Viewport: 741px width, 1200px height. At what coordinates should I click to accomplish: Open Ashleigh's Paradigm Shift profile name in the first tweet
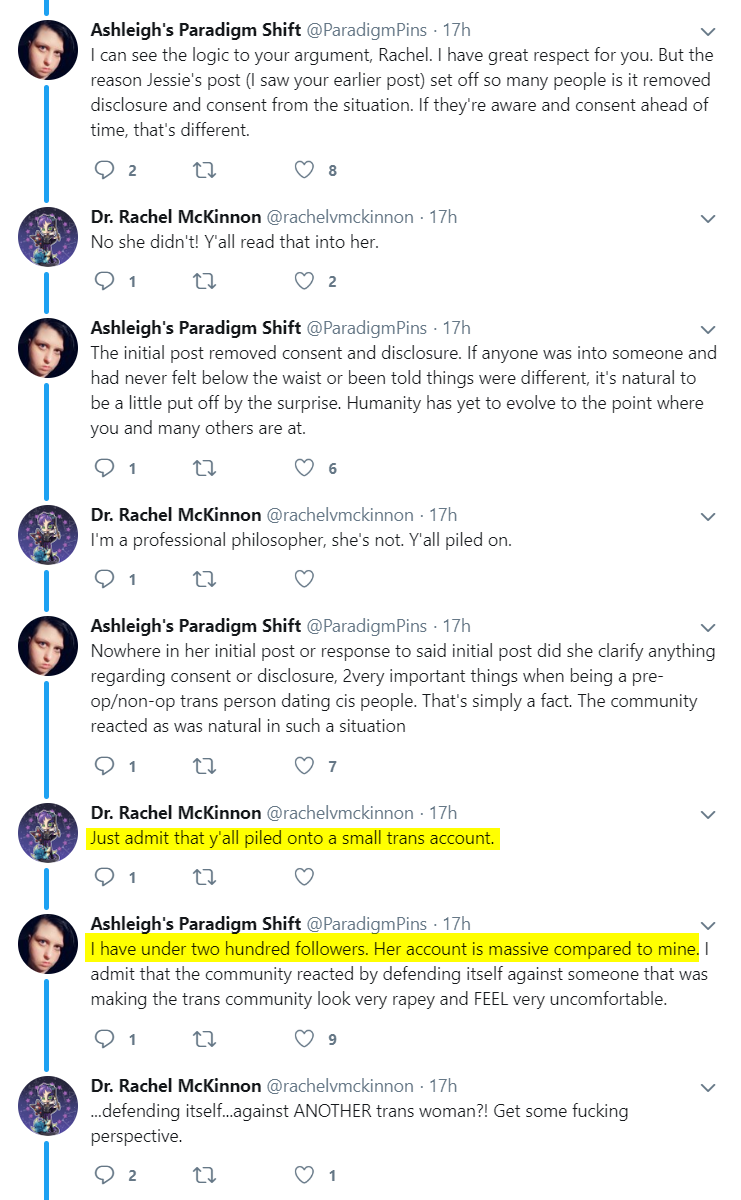(x=196, y=29)
